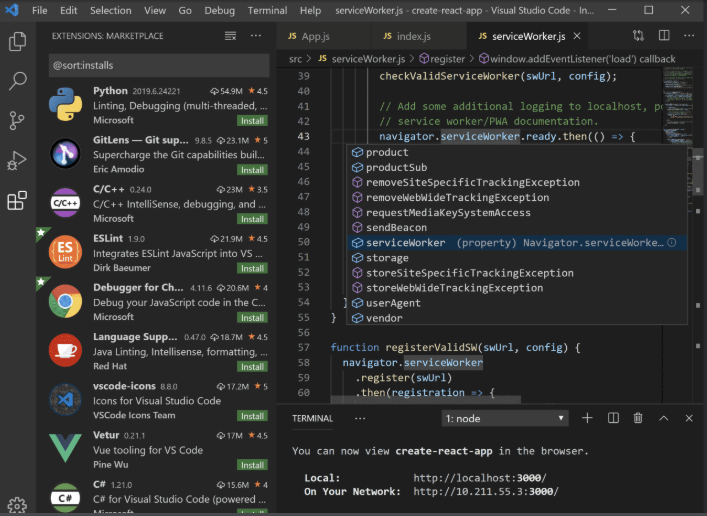The height and width of the screenshot is (516, 707).
Task: Open the Search view in activity bar
Action: click(x=17, y=81)
